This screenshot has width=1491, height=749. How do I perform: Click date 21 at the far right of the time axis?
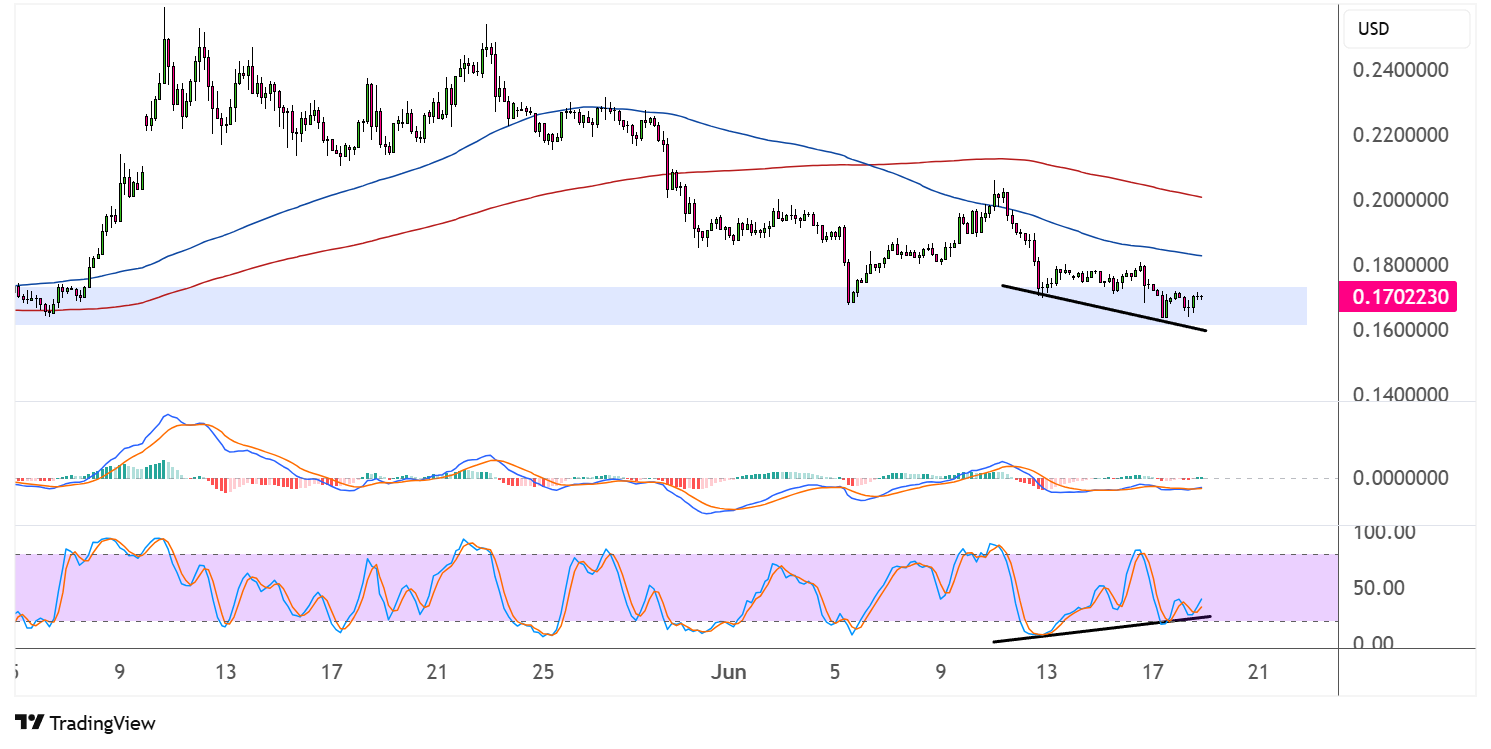coord(1259,673)
